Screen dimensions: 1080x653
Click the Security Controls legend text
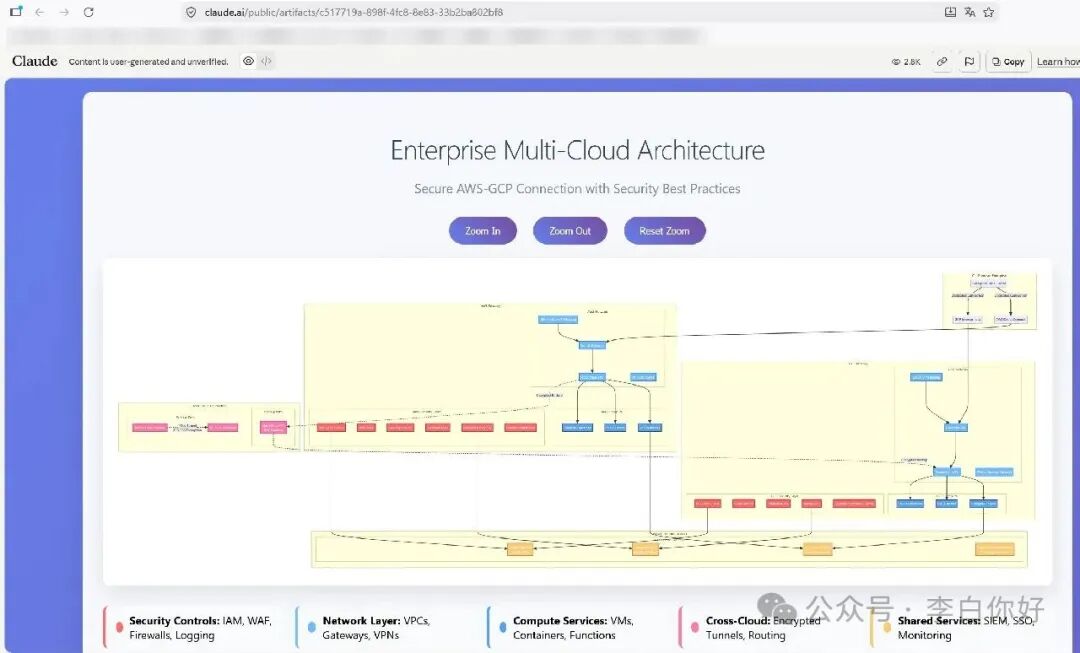tap(200, 628)
